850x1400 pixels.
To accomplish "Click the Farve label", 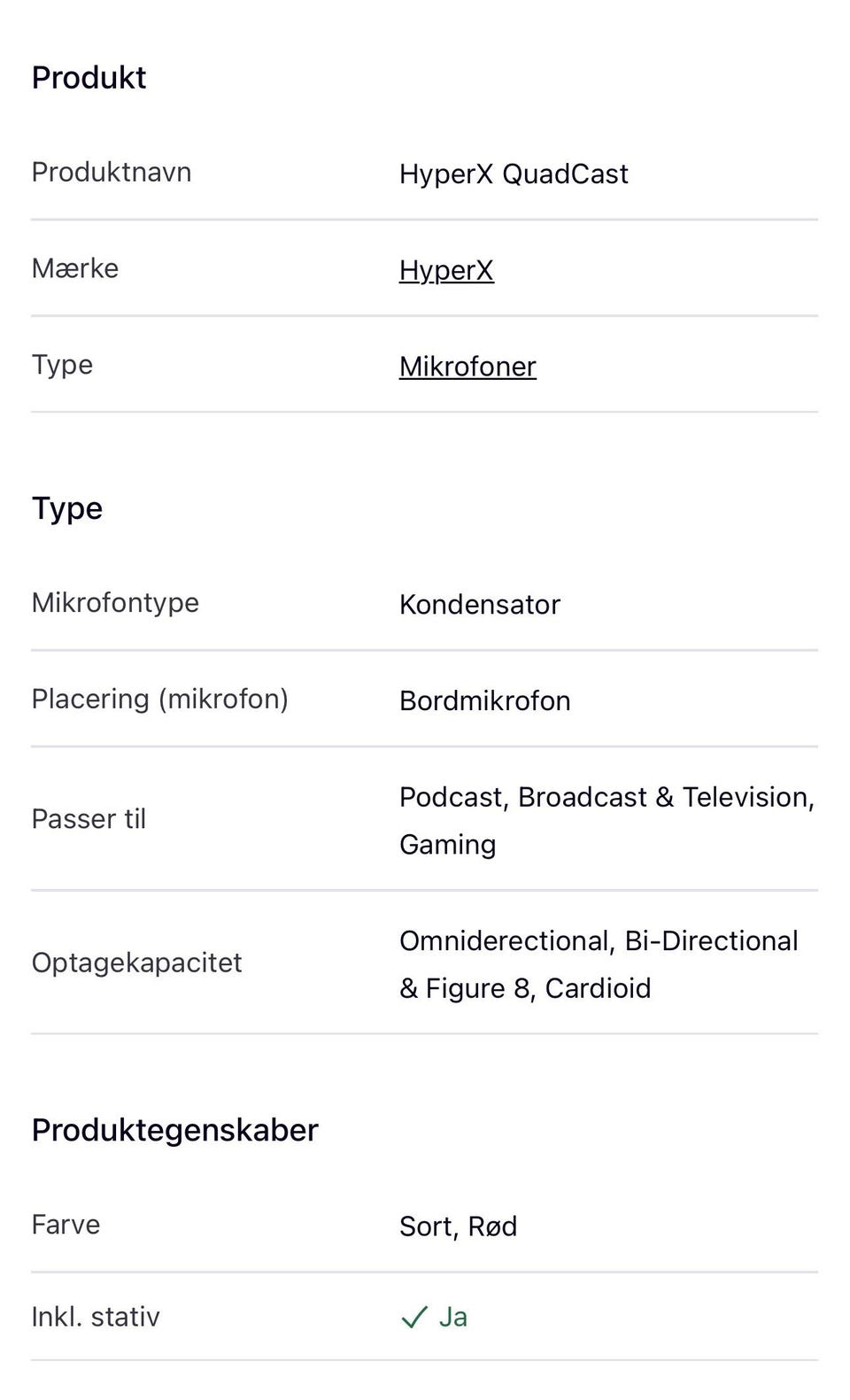I will [x=66, y=1225].
